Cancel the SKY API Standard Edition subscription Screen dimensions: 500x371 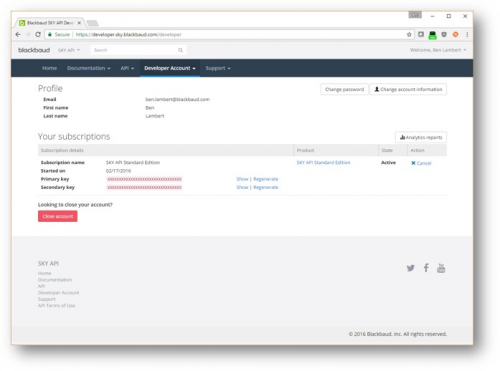coord(421,163)
